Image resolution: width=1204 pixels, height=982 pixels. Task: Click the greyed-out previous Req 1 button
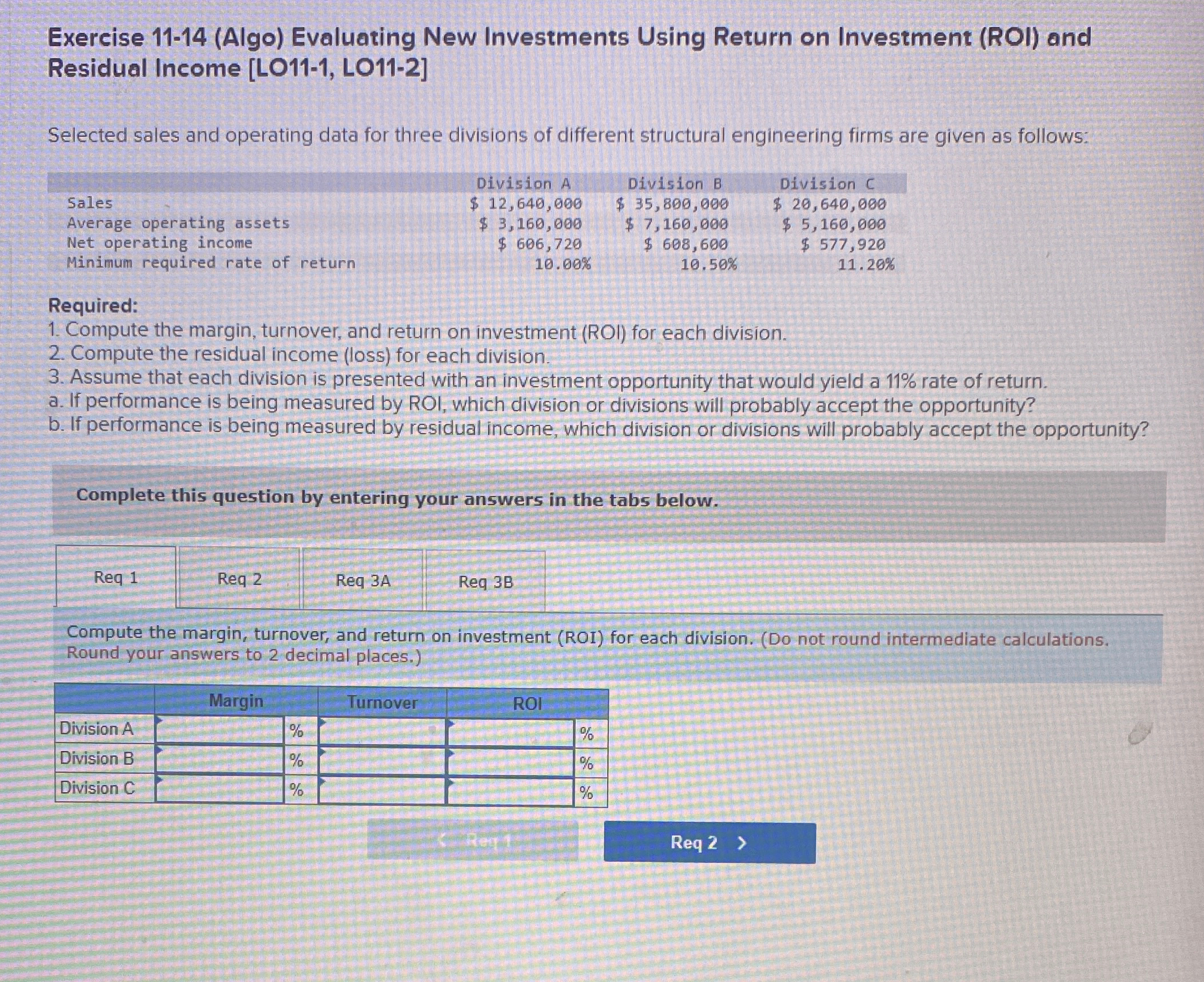click(x=472, y=840)
